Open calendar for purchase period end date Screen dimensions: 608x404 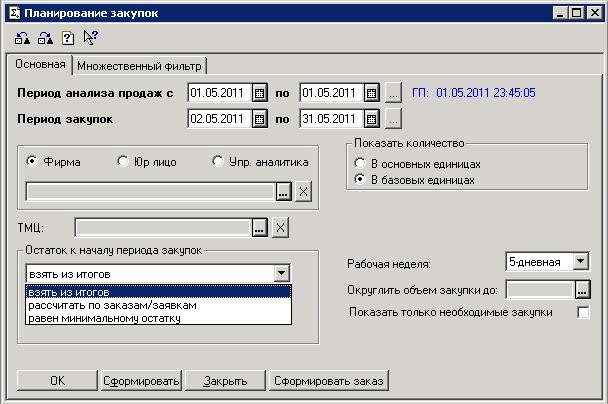(x=372, y=119)
